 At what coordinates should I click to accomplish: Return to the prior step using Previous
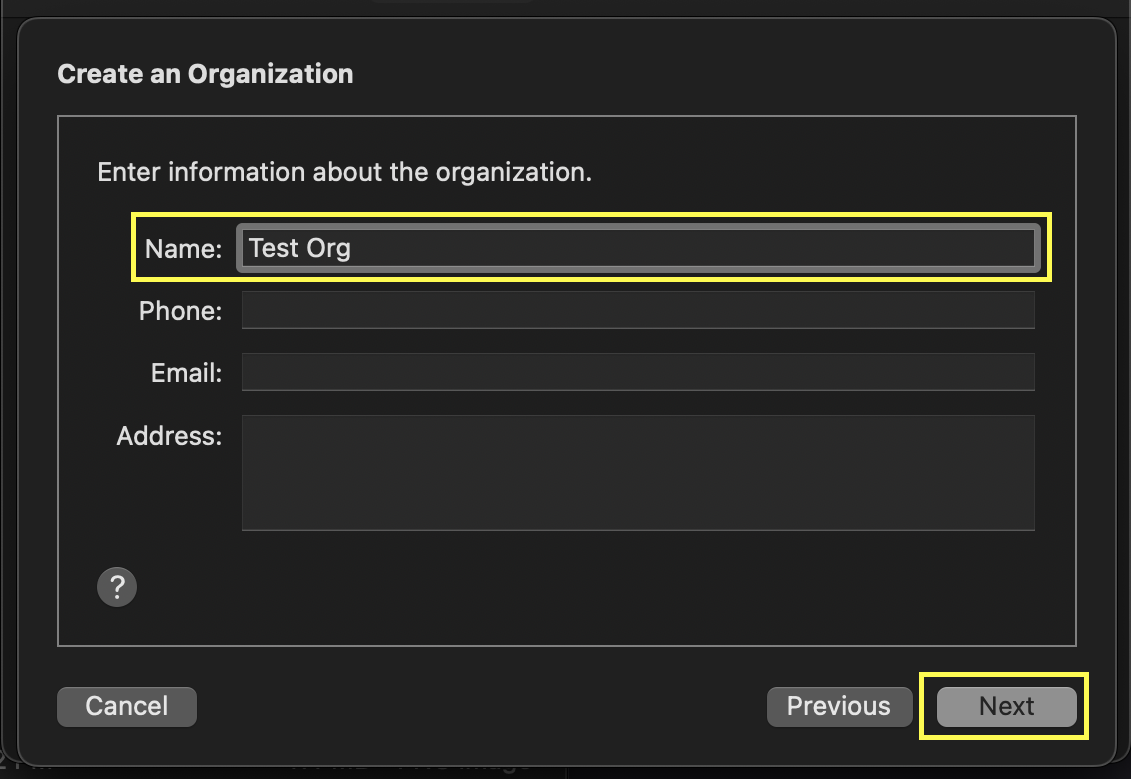pos(839,706)
